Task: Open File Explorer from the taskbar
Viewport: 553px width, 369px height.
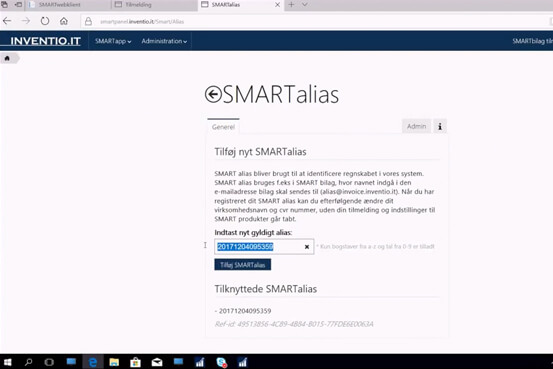Action: point(114,362)
